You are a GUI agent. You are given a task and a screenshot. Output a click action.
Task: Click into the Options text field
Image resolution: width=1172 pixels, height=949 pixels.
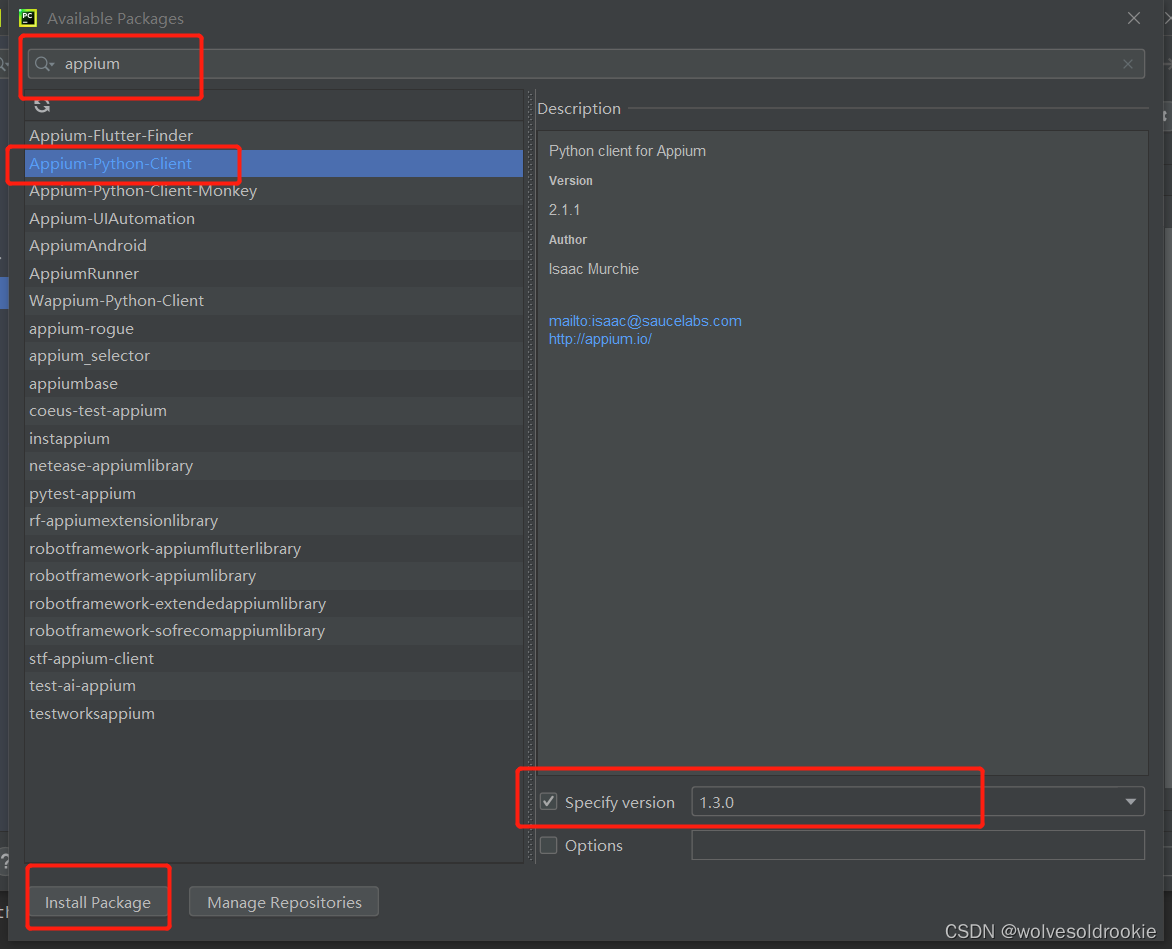point(918,845)
